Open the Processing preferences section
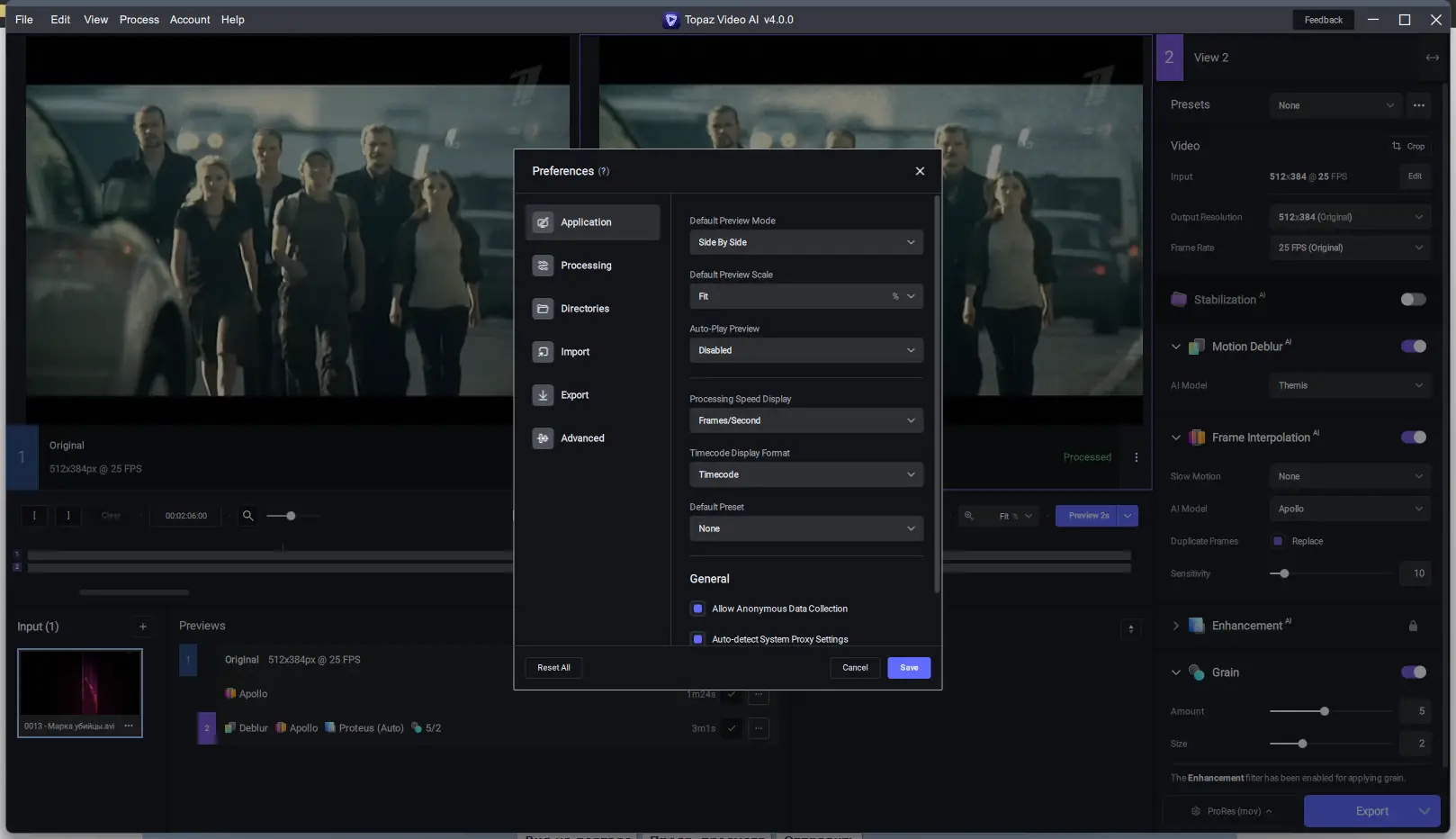The height and width of the screenshot is (839, 1456). (592, 266)
